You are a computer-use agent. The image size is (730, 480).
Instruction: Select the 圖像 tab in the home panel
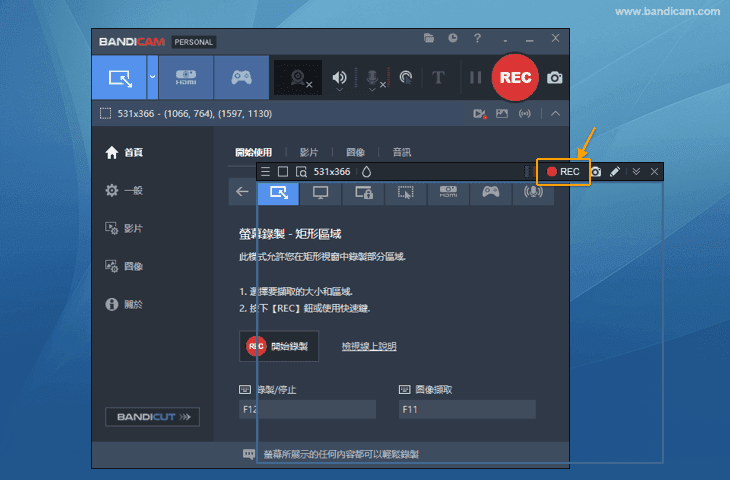[x=355, y=152]
